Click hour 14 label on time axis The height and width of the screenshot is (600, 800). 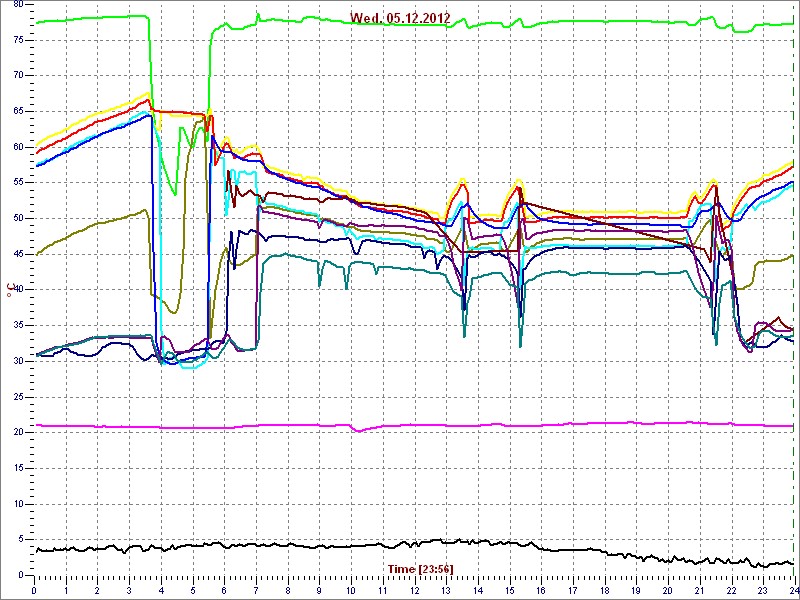(x=478, y=588)
